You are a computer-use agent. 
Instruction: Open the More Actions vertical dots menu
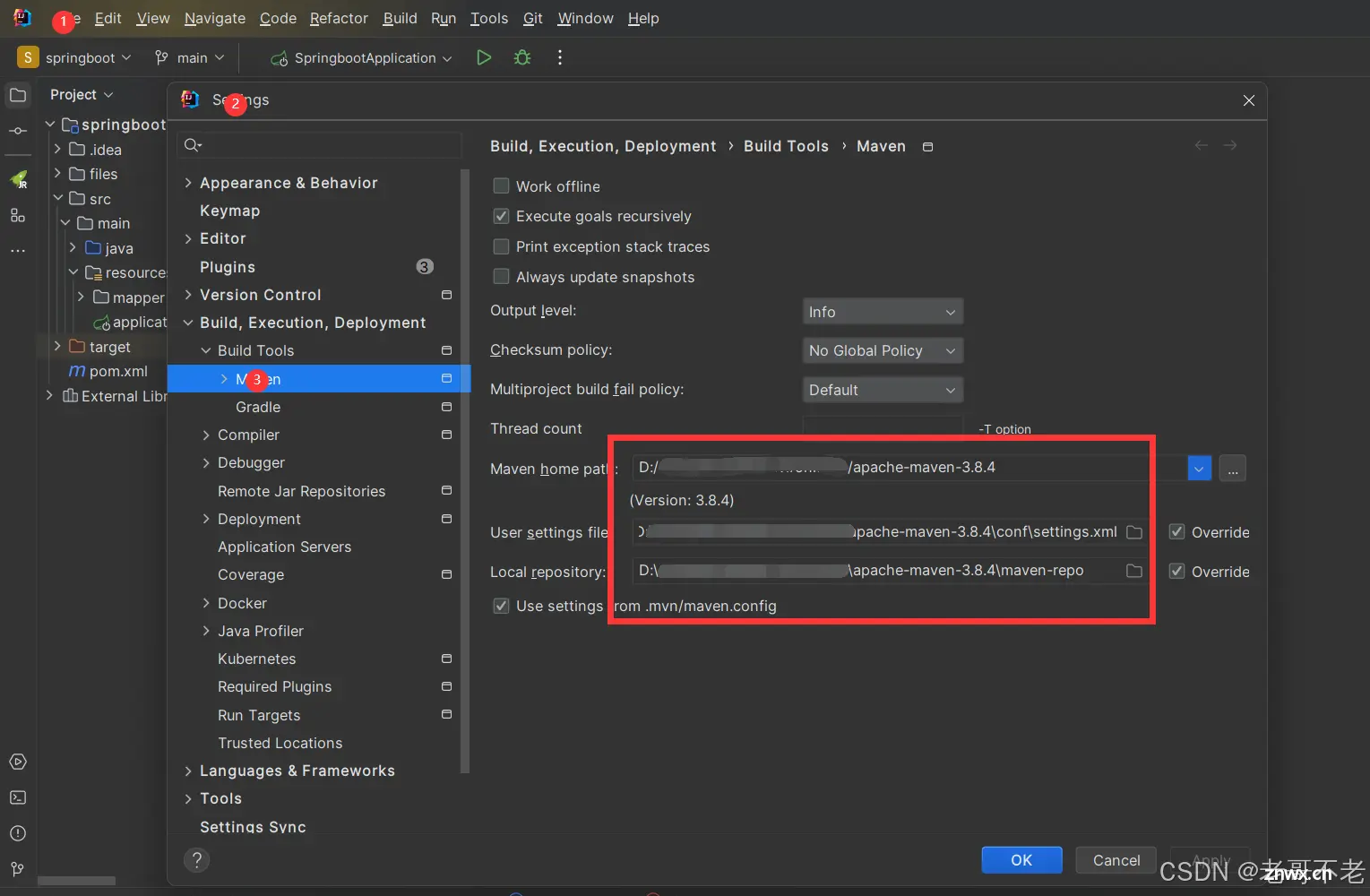tap(560, 57)
